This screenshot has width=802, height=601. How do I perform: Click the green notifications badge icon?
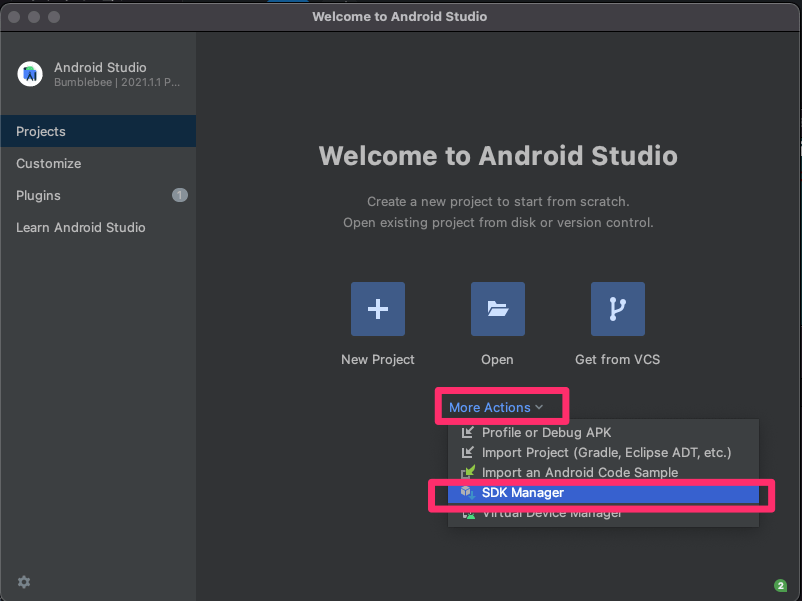coord(781,585)
